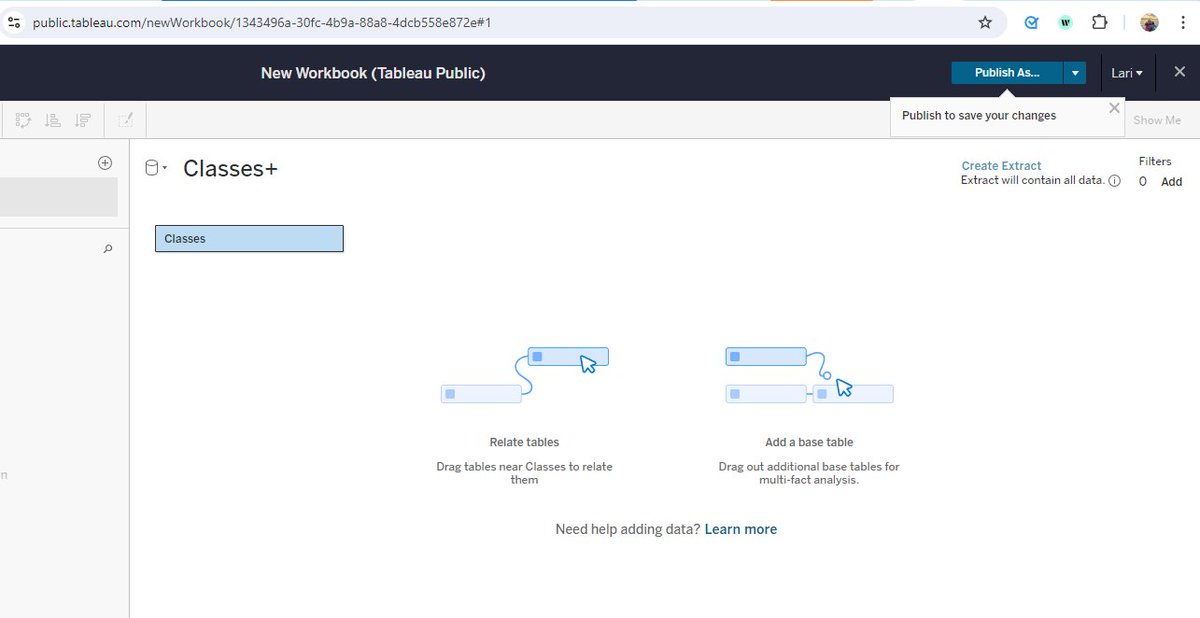
Task: Click the 'Publish to save your changes' message
Action: [x=979, y=116]
